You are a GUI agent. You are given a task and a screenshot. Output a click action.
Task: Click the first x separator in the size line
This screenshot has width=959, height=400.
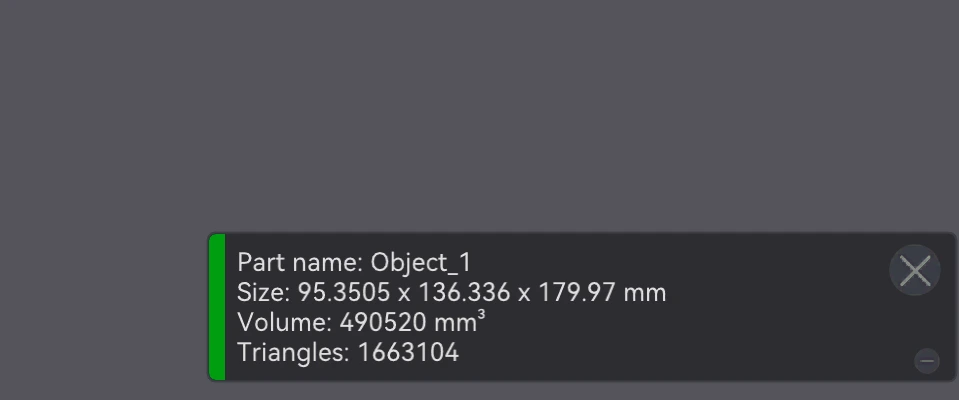[404, 294]
